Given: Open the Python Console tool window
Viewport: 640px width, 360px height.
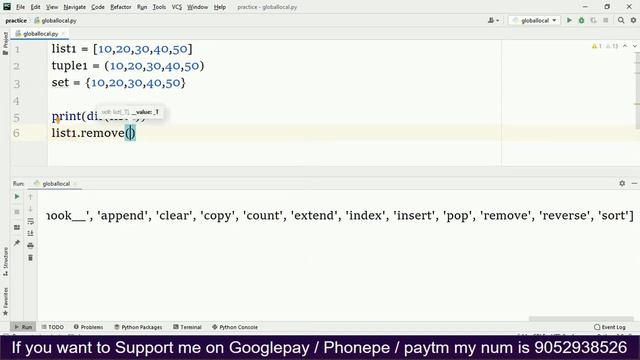Looking at the screenshot, I should (235, 327).
